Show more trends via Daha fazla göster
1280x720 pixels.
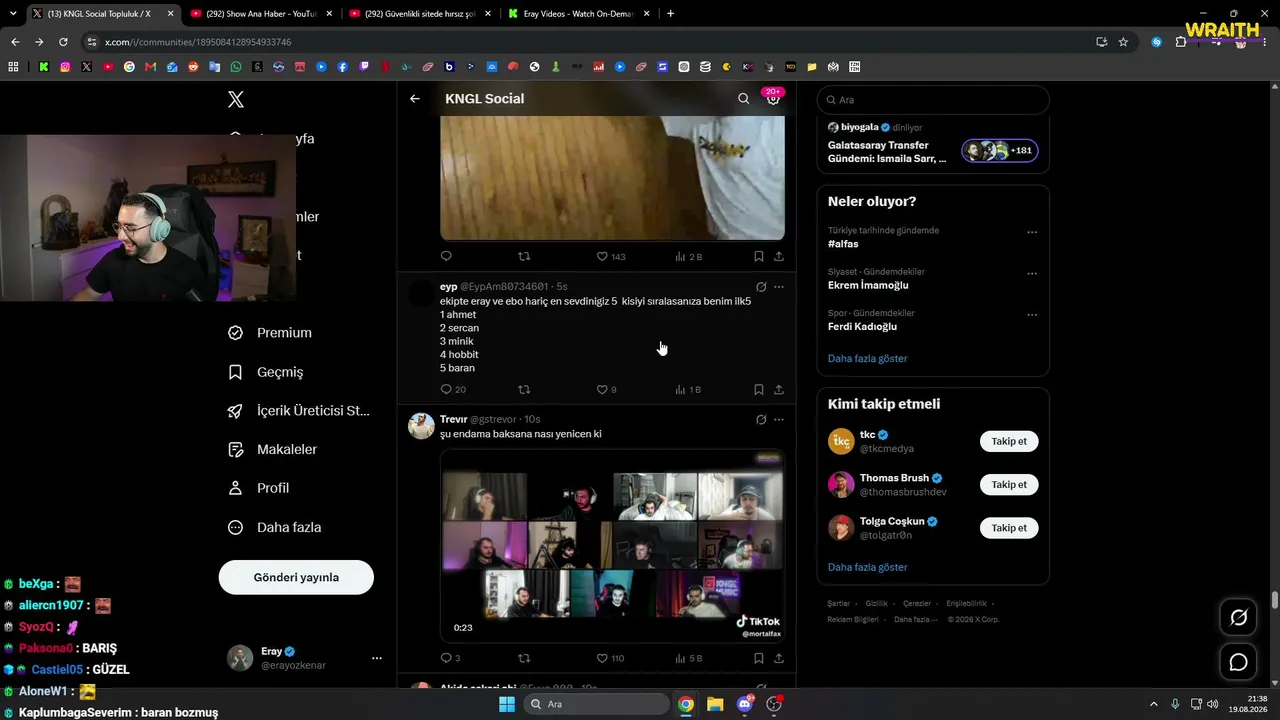(x=868, y=358)
